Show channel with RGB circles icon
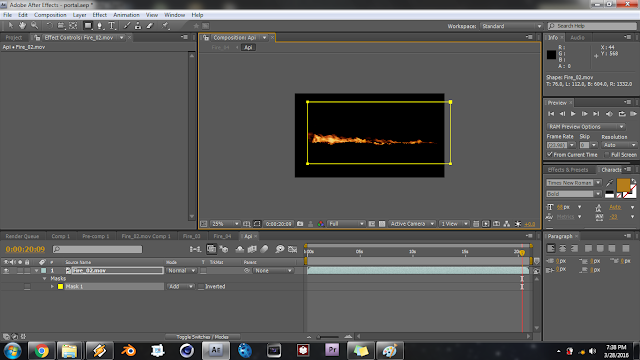The image size is (640, 360). point(321,224)
